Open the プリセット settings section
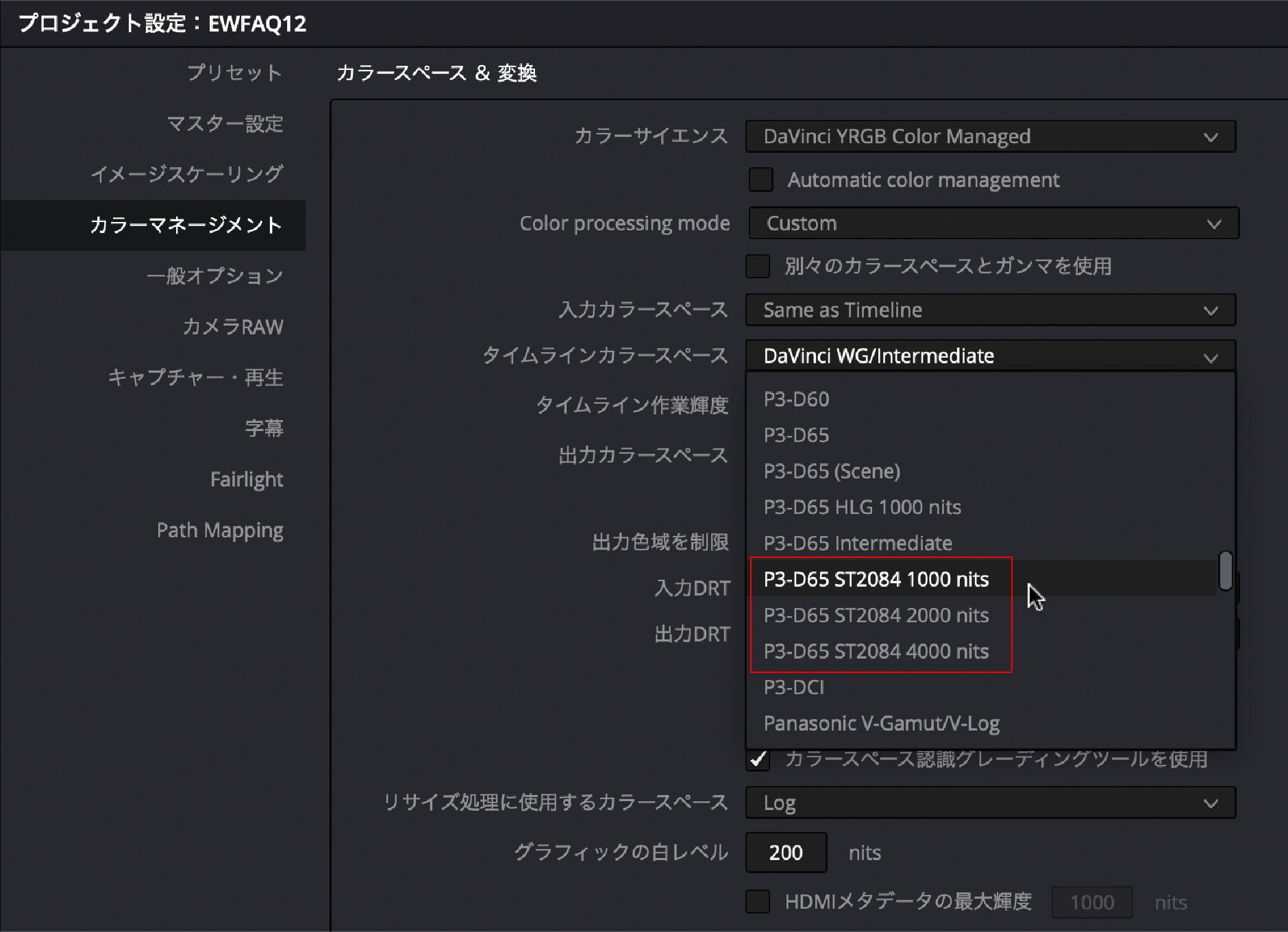 [234, 73]
